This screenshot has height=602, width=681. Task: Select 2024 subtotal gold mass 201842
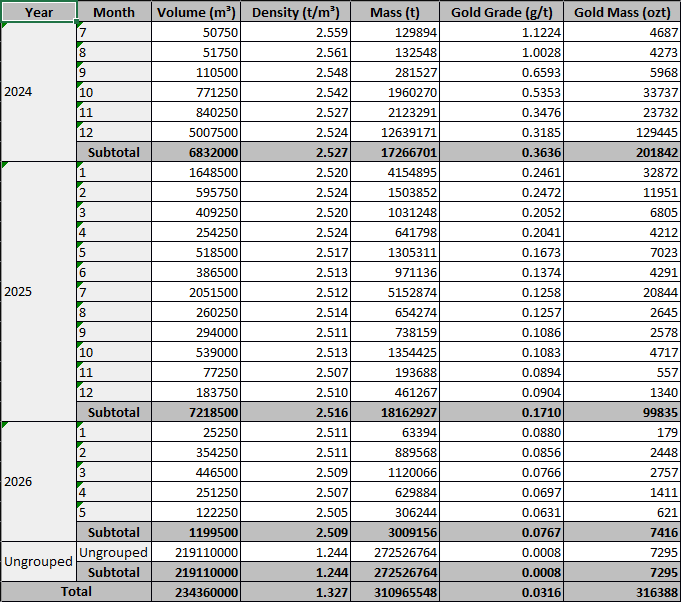coord(622,152)
